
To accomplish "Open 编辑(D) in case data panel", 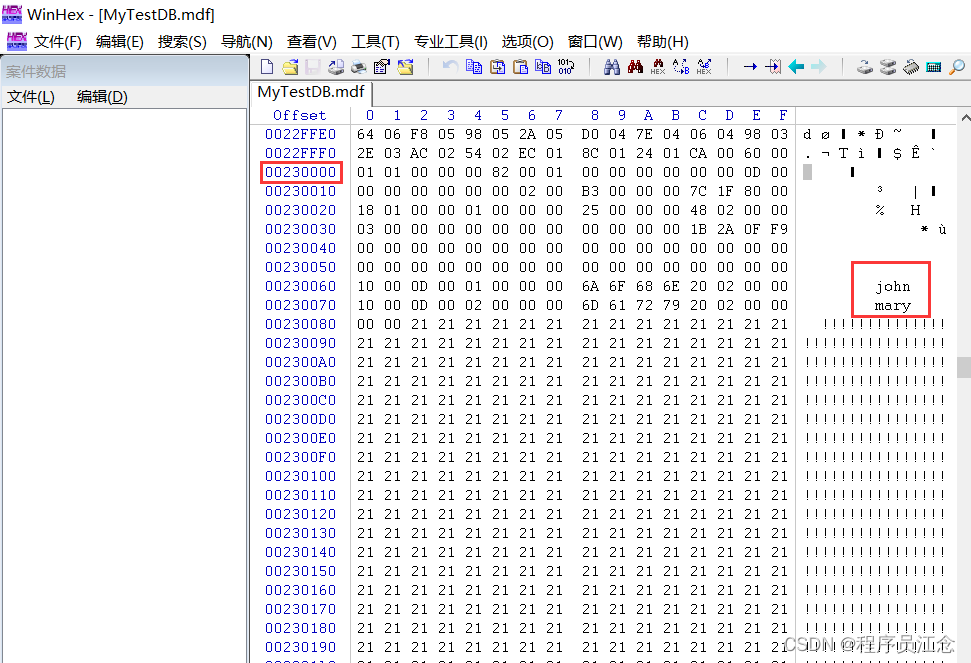I will coord(102,97).
